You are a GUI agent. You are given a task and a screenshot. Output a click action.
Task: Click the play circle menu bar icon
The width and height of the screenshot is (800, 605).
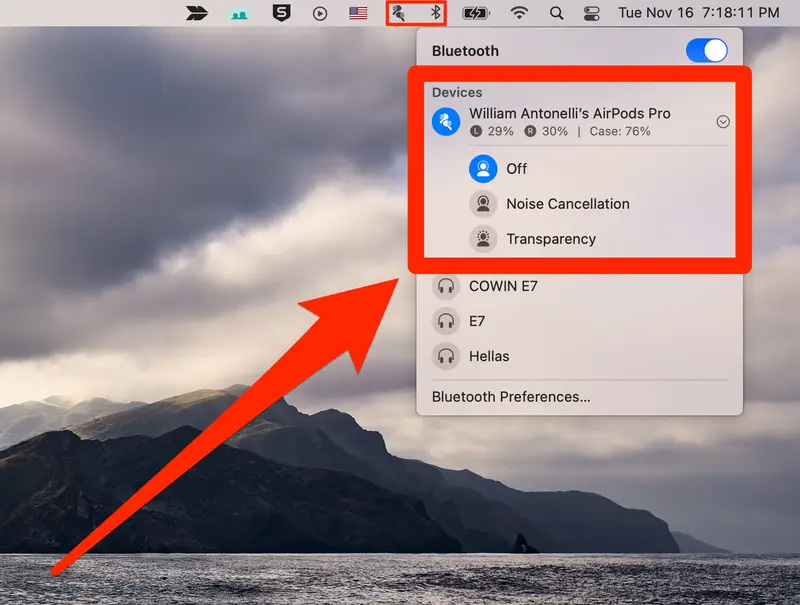pyautogui.click(x=320, y=13)
